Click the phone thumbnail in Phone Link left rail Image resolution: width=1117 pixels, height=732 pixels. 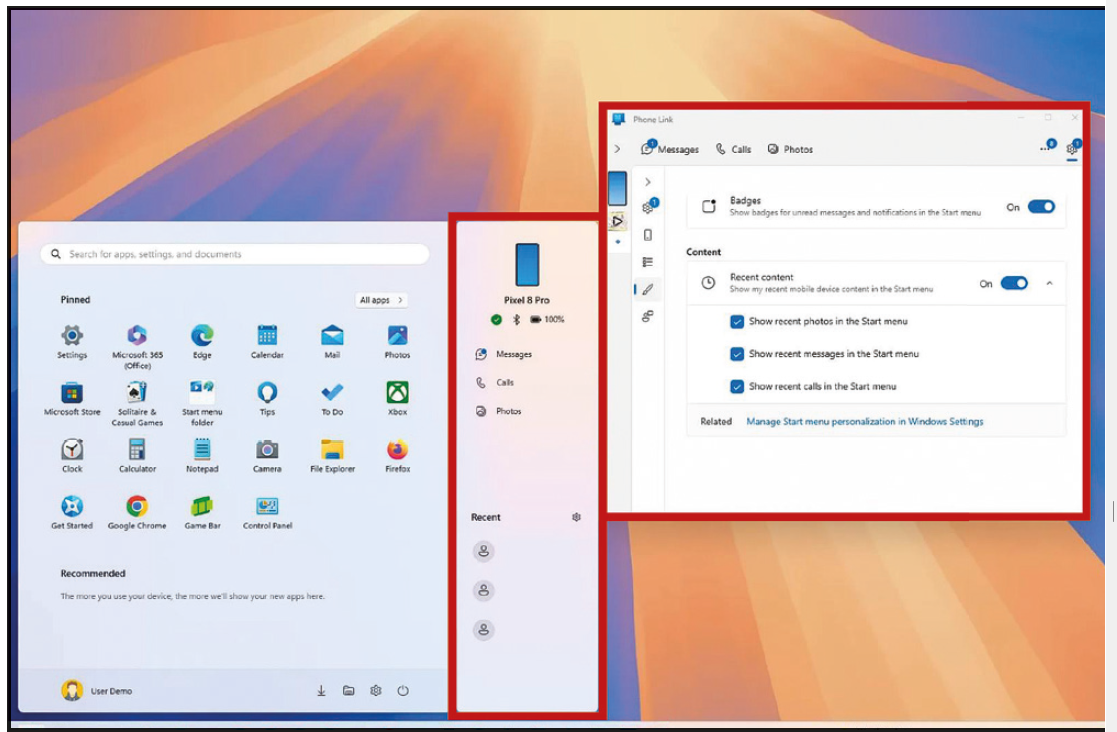618,189
